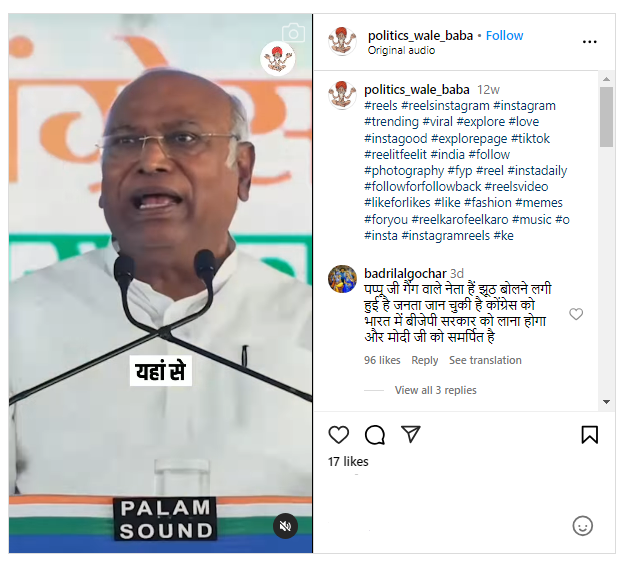Open the #reelsinstagram hashtag
Image resolution: width=627 pixels, height=567 pixels.
point(445,106)
